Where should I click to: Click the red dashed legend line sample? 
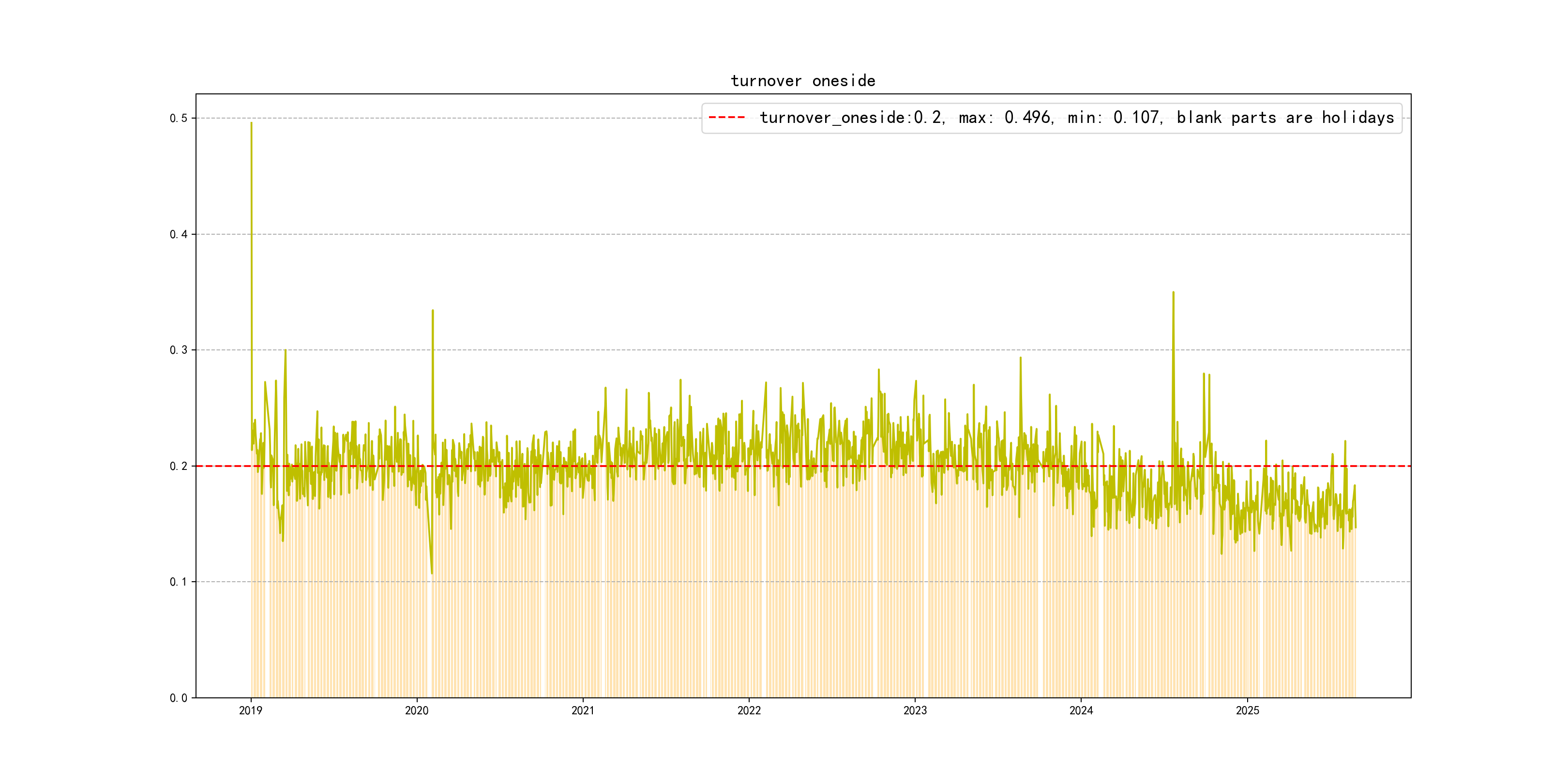click(727, 118)
